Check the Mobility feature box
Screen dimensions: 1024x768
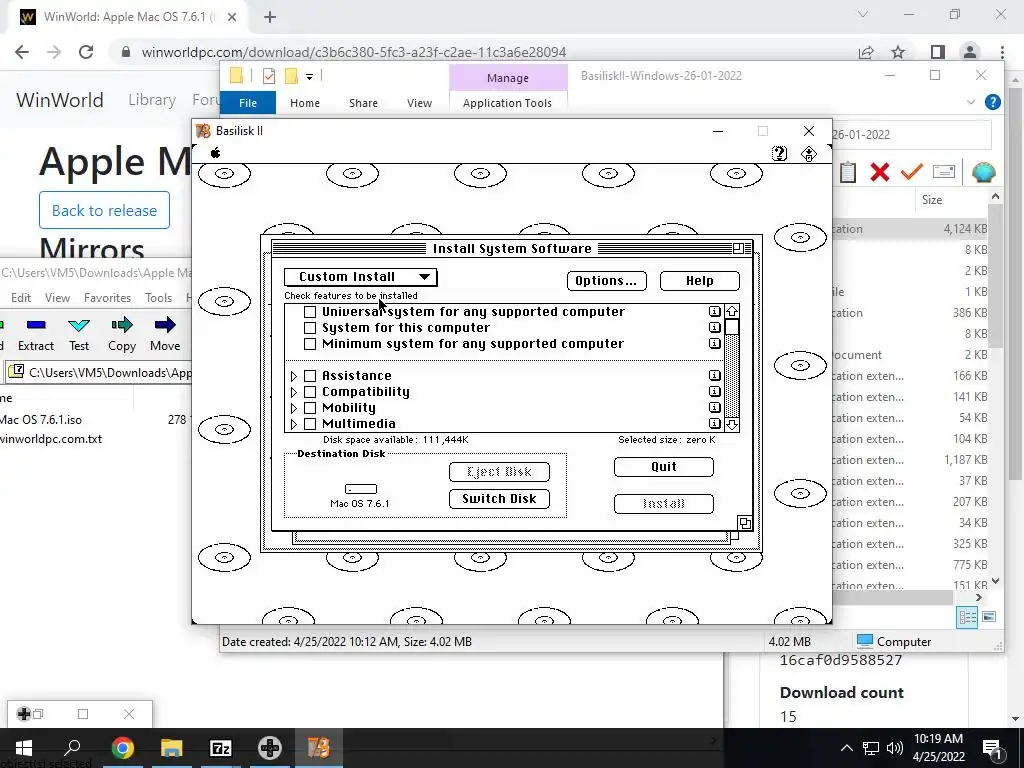[310, 408]
